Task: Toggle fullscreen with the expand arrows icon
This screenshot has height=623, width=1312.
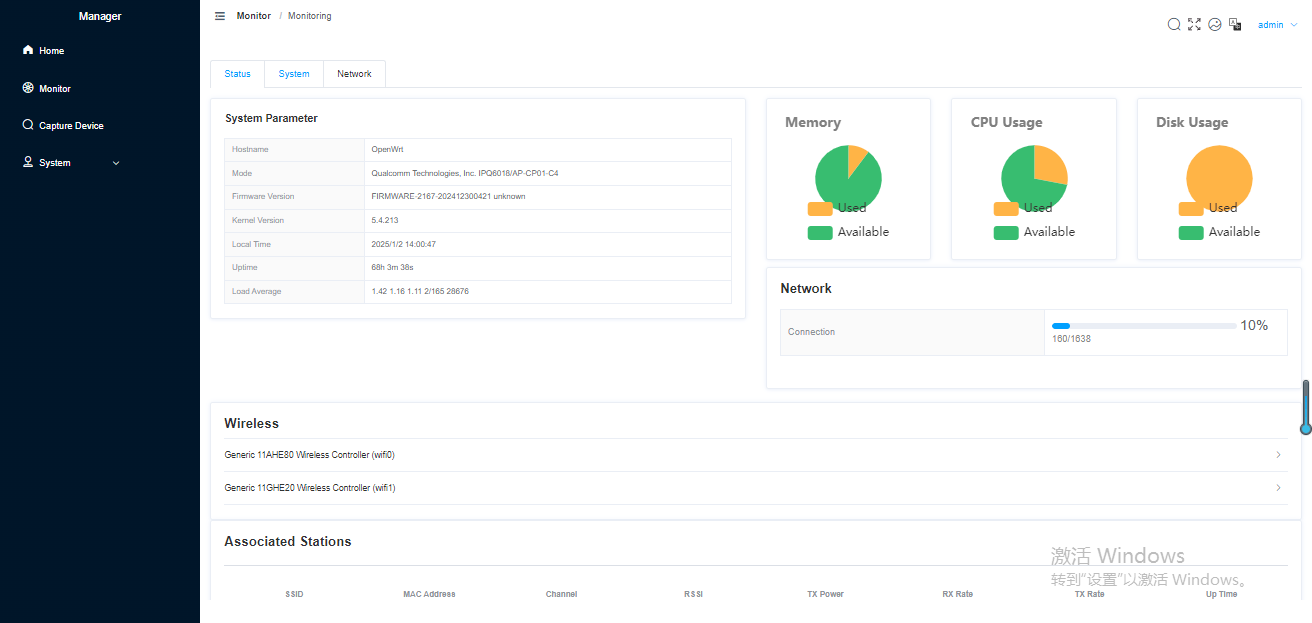Action: click(x=1194, y=24)
